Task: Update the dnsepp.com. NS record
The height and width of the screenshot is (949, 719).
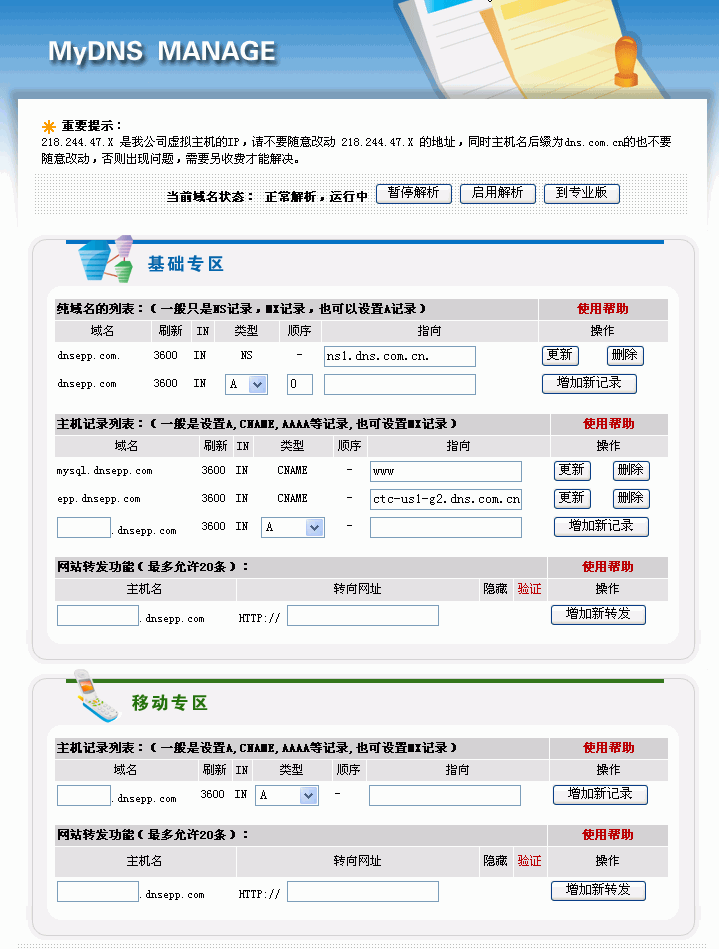Action: [x=560, y=355]
